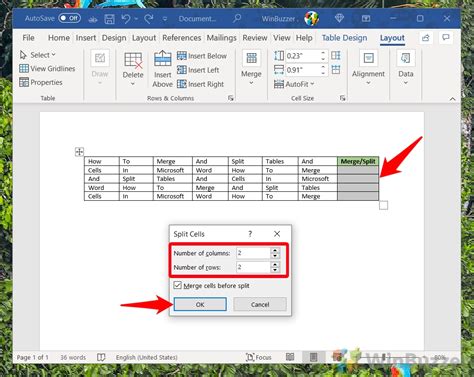474x377 pixels.
Task: Click Cancel in Split Cells dialog
Action: click(260, 304)
